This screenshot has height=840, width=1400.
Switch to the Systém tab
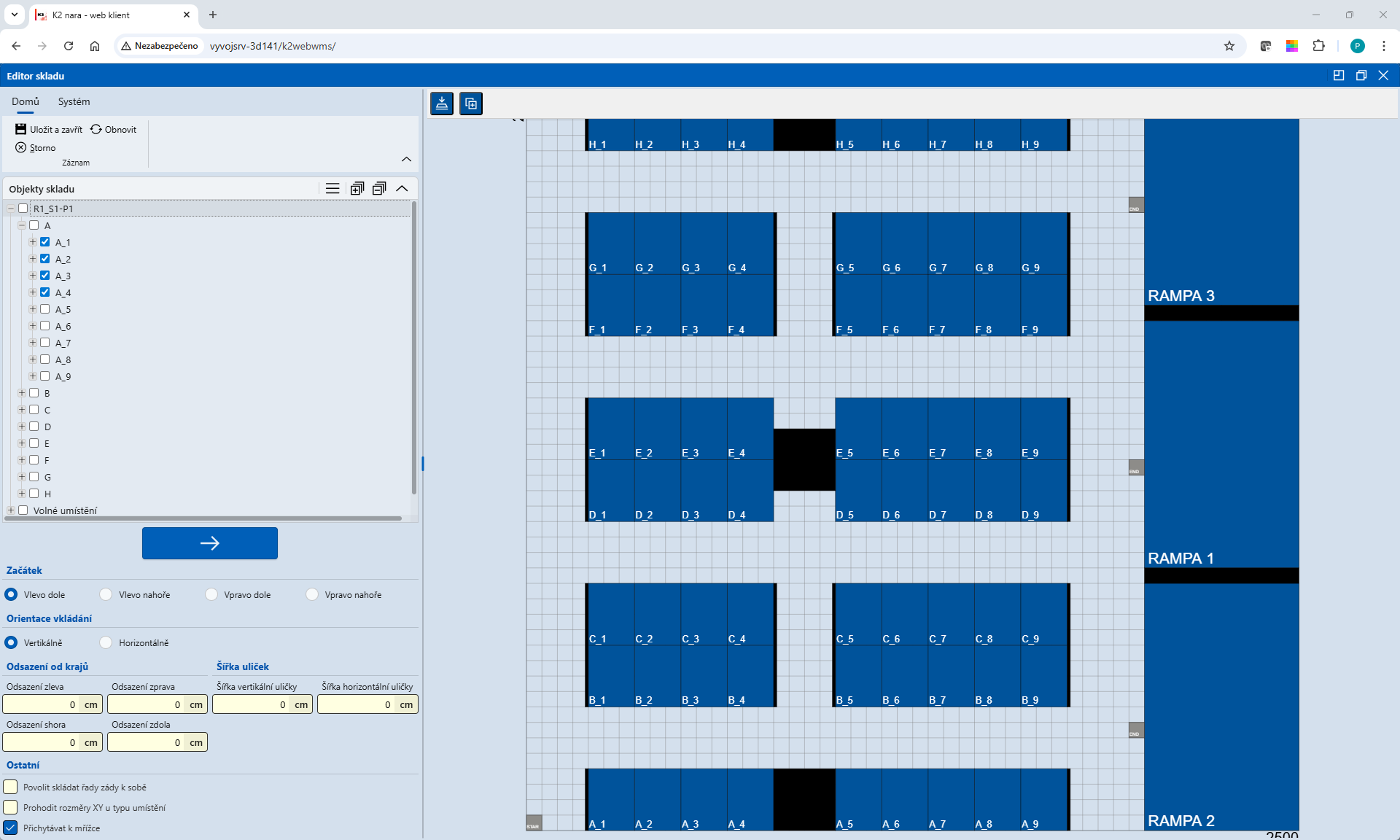coord(74,101)
